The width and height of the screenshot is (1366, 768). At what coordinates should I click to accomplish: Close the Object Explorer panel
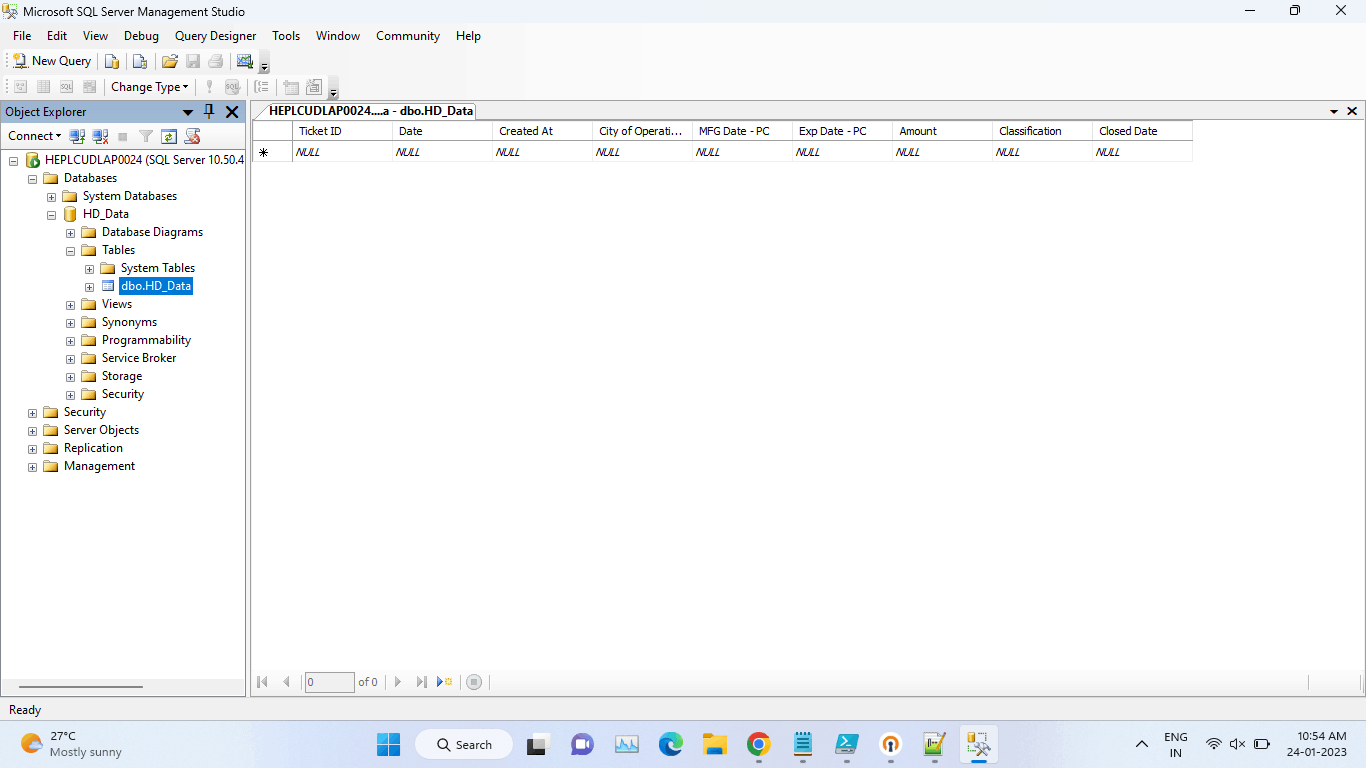tap(232, 112)
